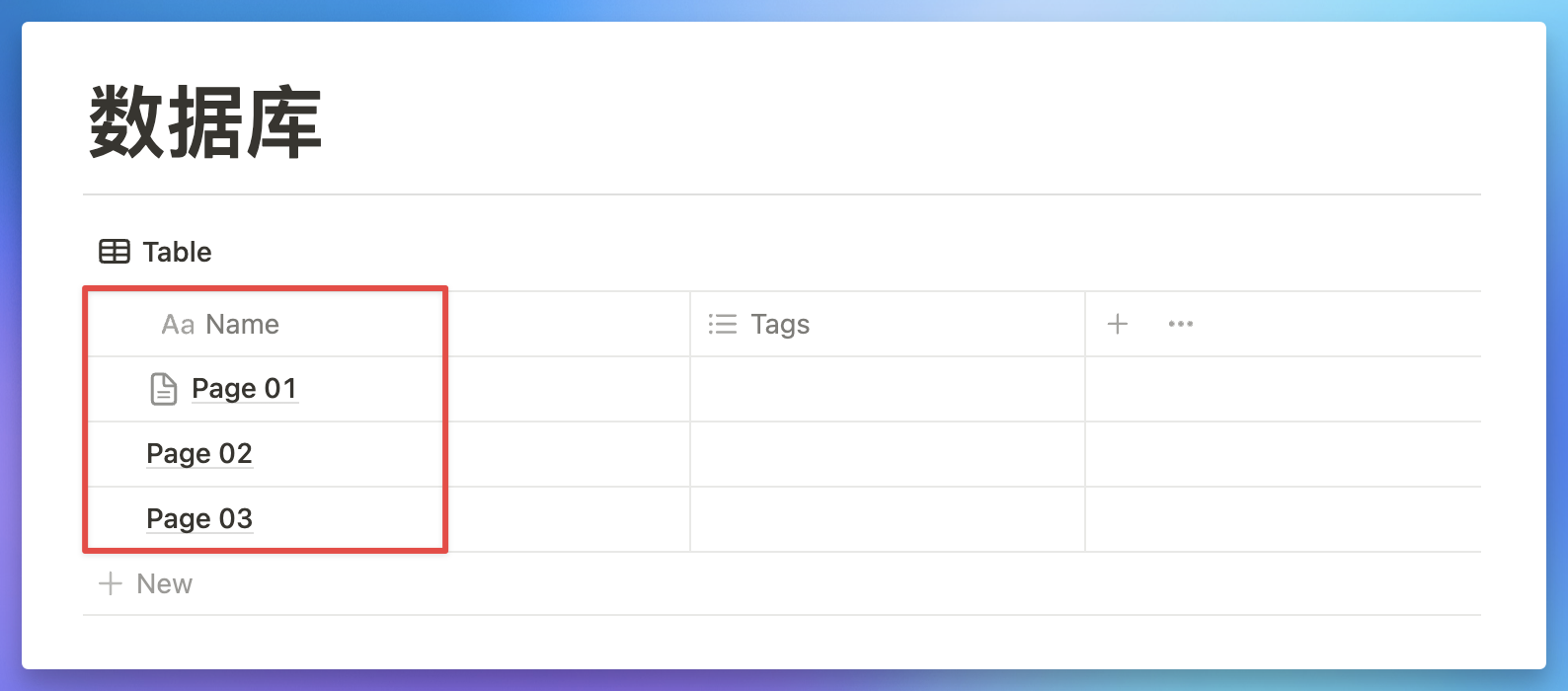Select the Tags cell for Page 01
The image size is (1568, 691).
[x=887, y=389]
